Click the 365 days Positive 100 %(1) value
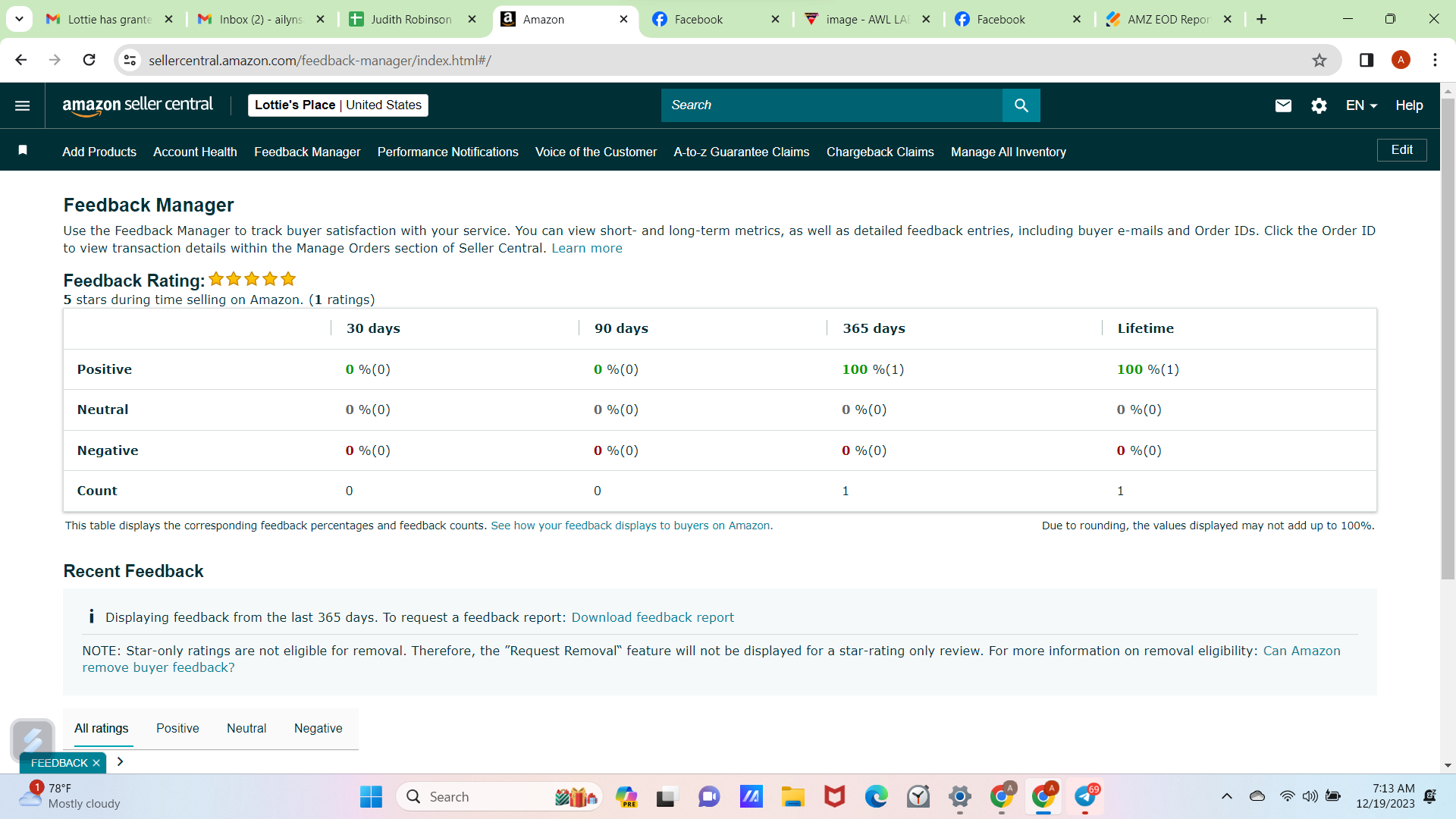 point(873,369)
